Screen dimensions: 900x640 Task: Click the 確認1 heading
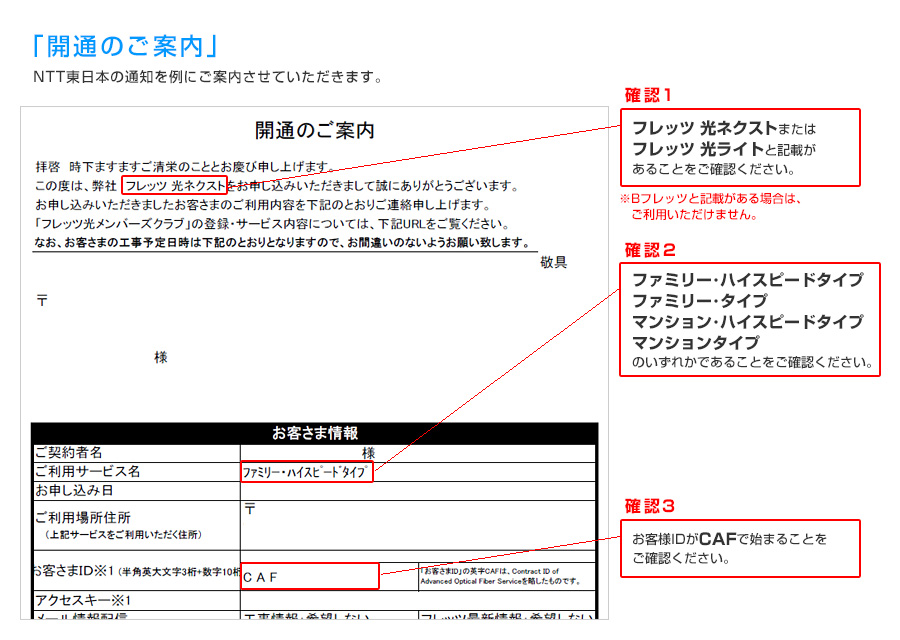pos(647,95)
